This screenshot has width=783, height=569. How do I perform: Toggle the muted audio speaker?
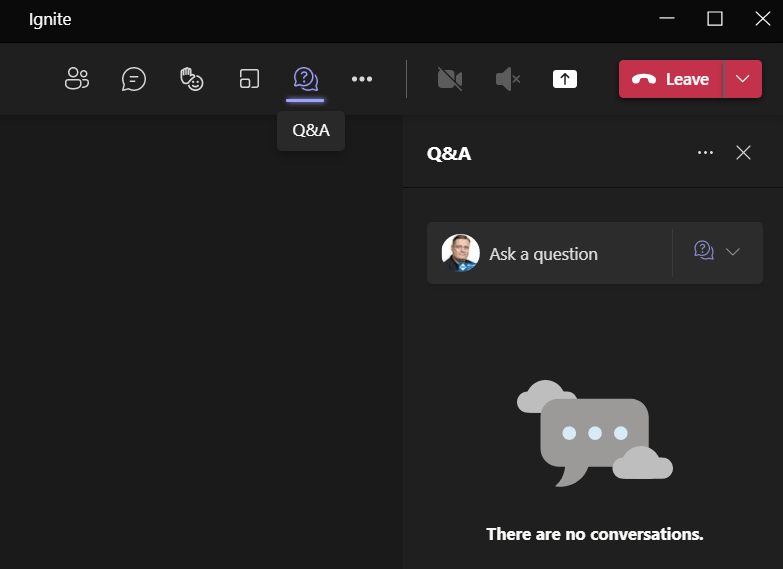(x=508, y=79)
